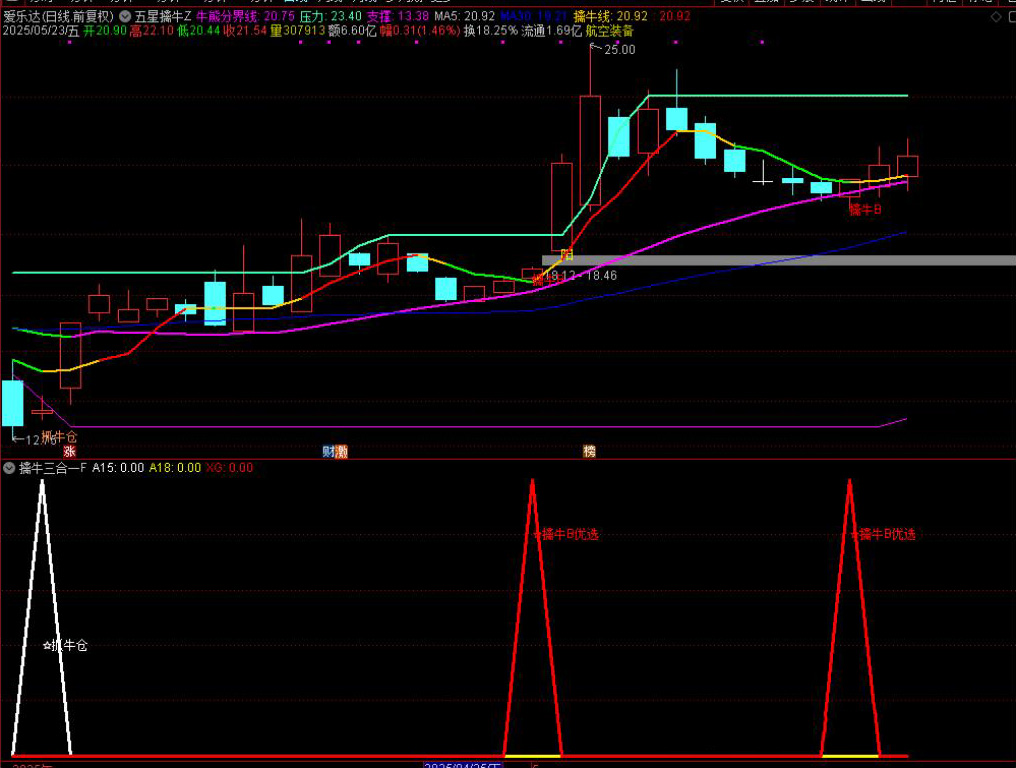Click the 五星擒牛Z indicator name
The image size is (1016, 768).
click(x=162, y=17)
